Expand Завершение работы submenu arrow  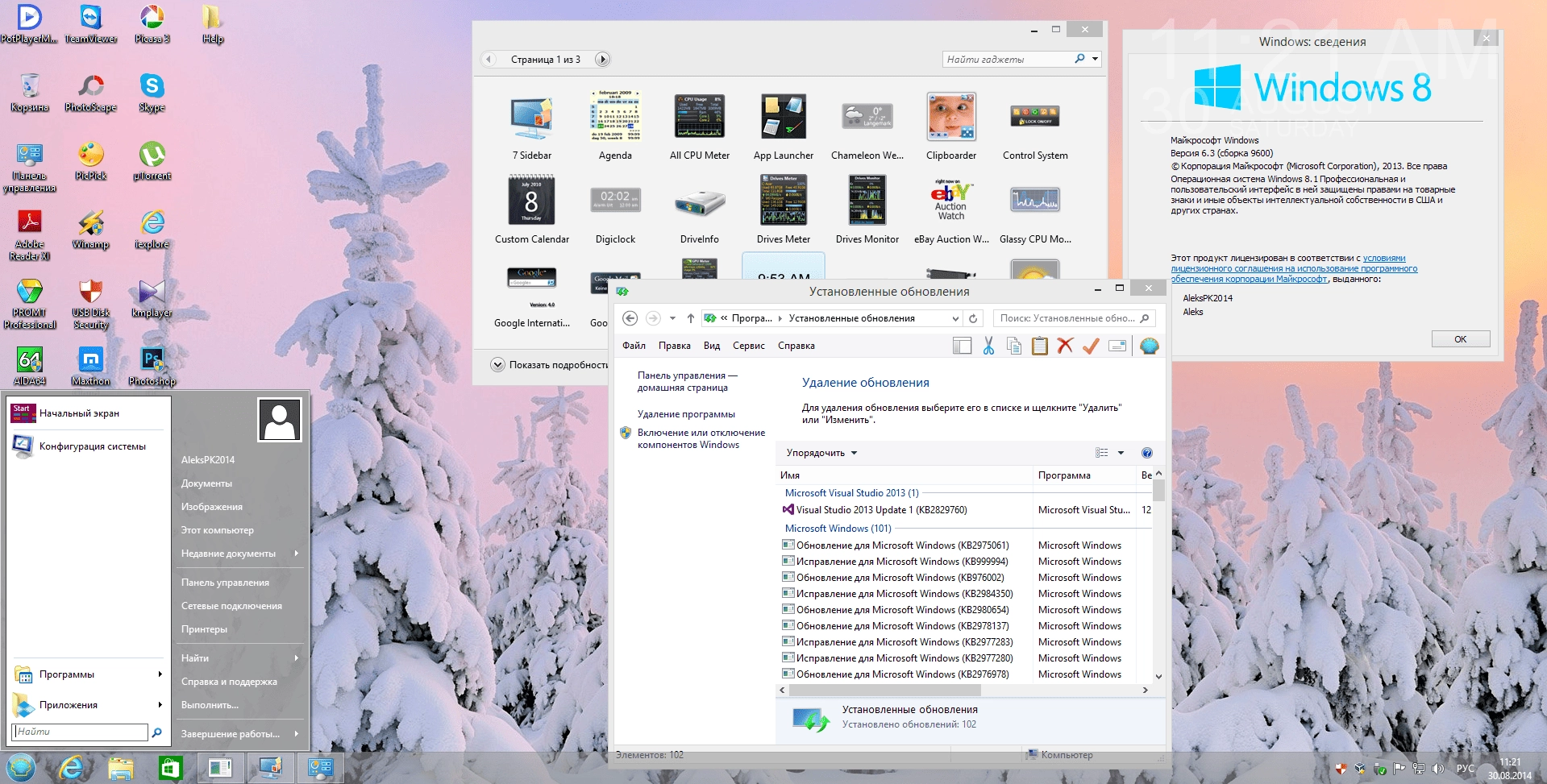[297, 733]
